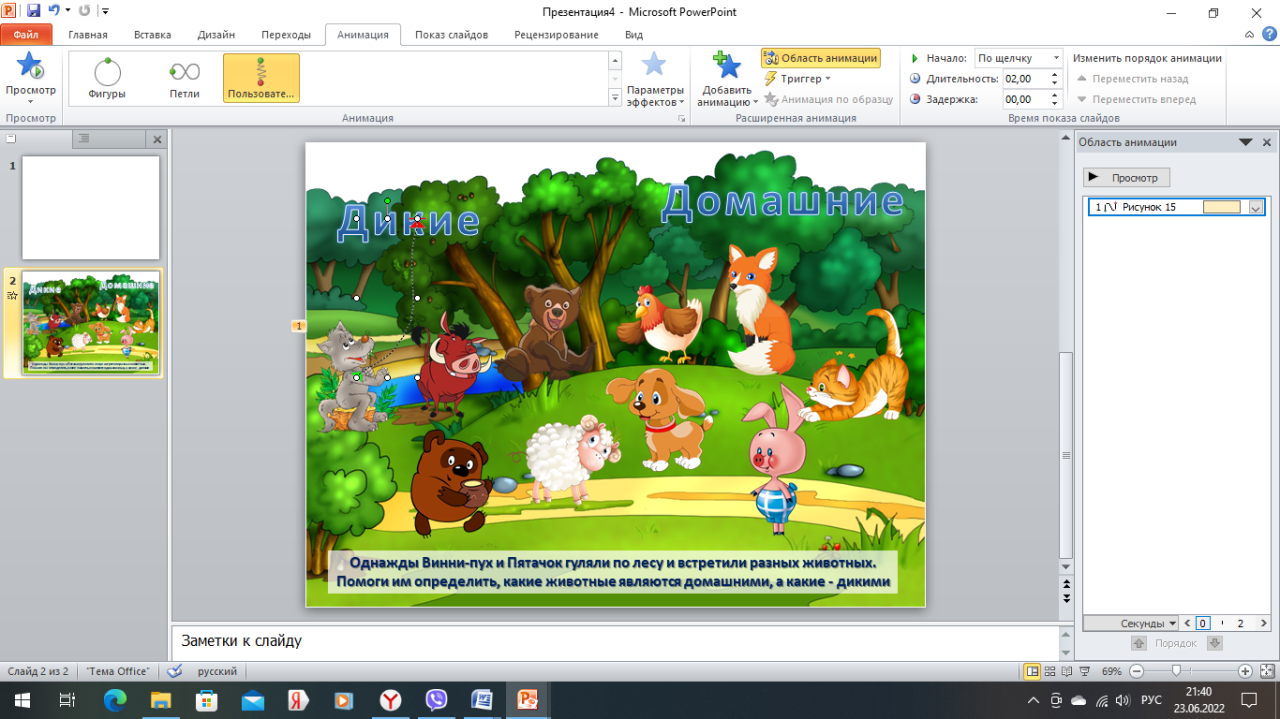This screenshot has height=719, width=1280.
Task: Zoom in with the plus button
Action: tap(1245, 671)
